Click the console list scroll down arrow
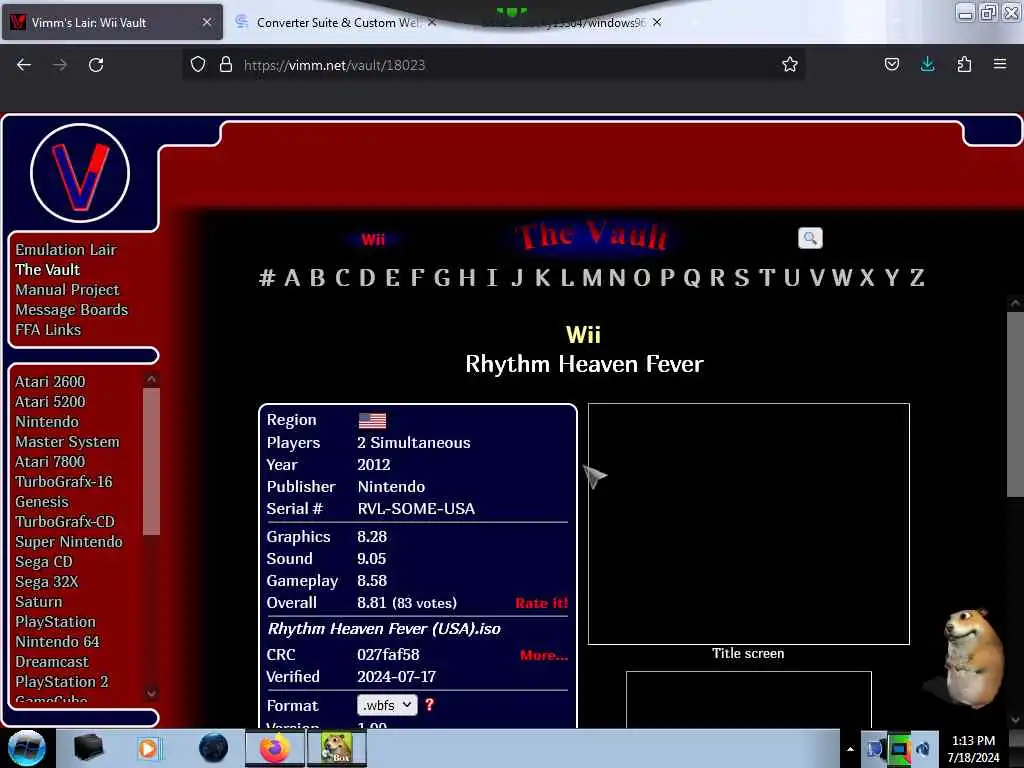This screenshot has width=1024, height=768. 152,693
